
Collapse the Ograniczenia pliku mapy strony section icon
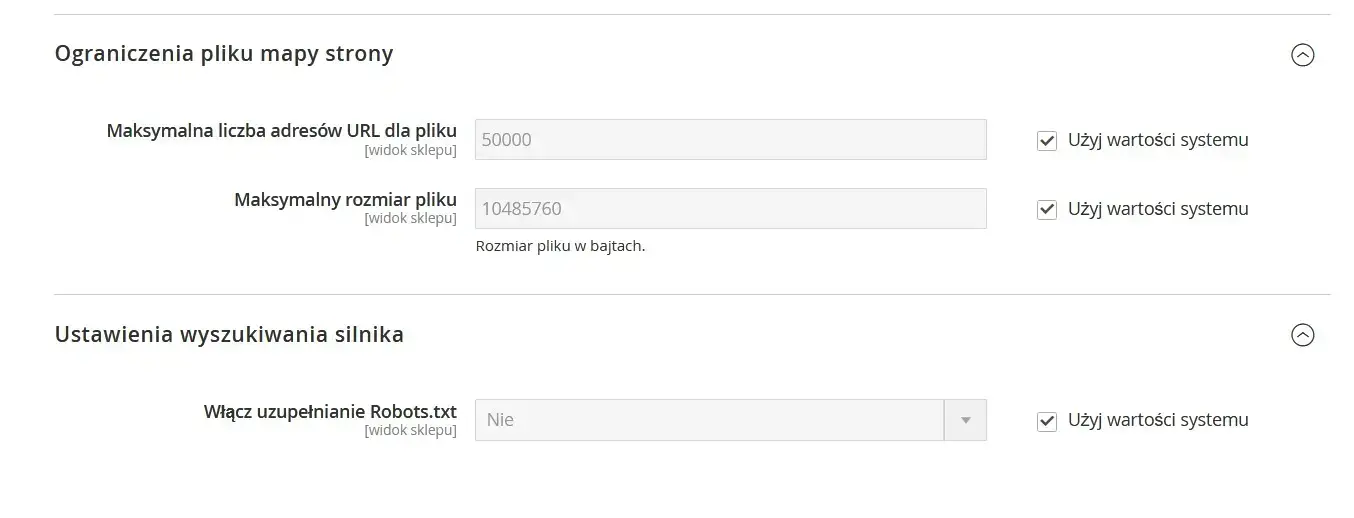pyautogui.click(x=1302, y=55)
